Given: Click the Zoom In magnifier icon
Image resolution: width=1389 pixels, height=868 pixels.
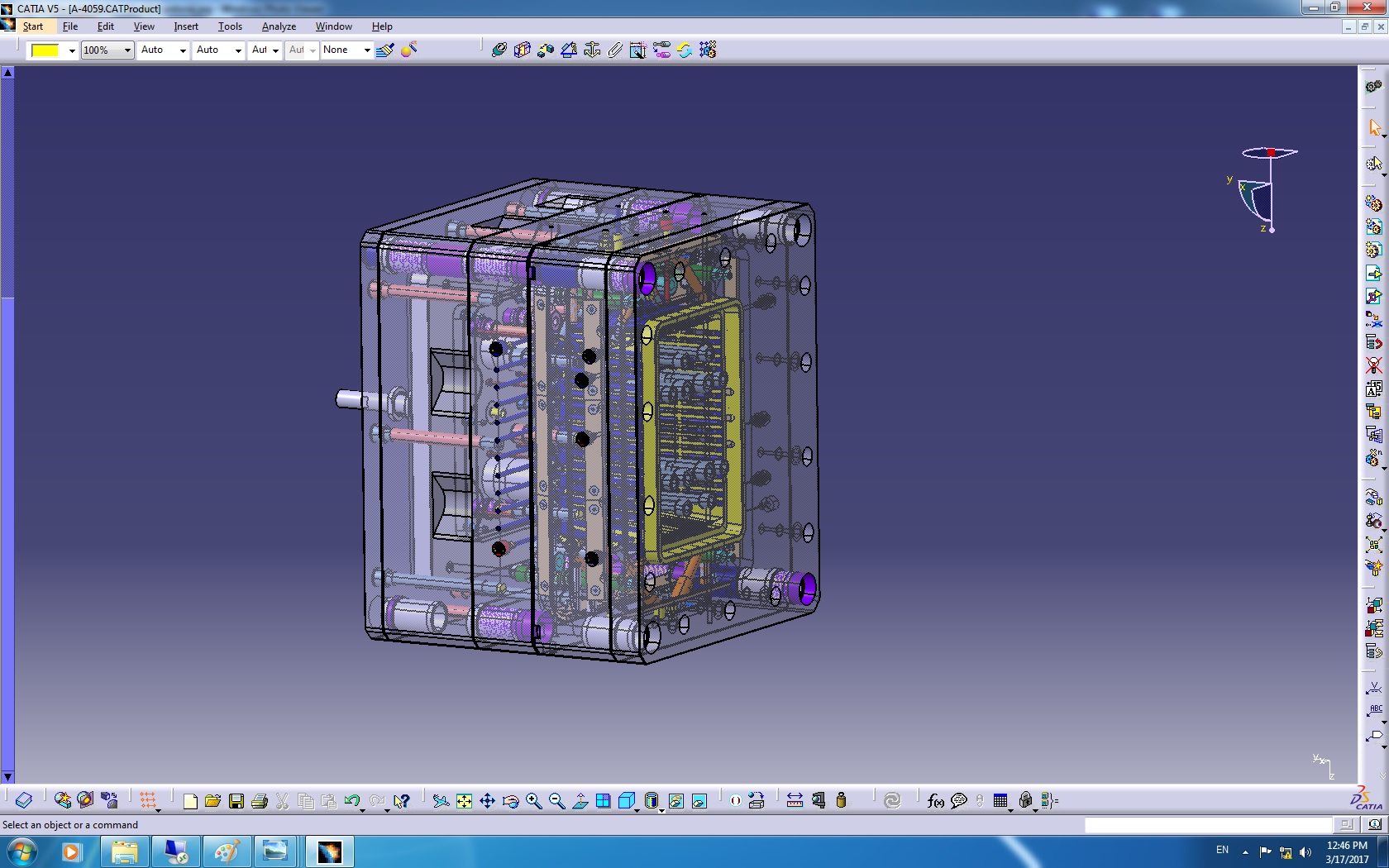Looking at the screenshot, I should click(533, 801).
